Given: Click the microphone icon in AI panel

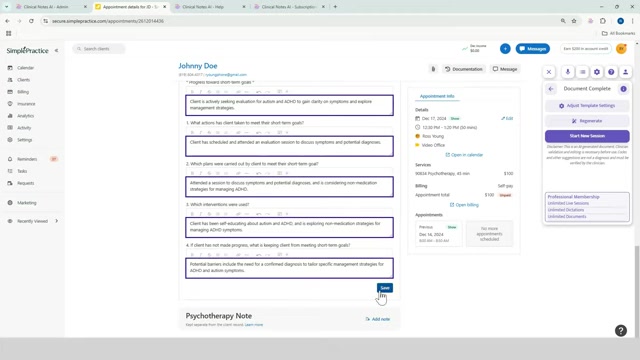Looking at the screenshot, I should coord(567,72).
